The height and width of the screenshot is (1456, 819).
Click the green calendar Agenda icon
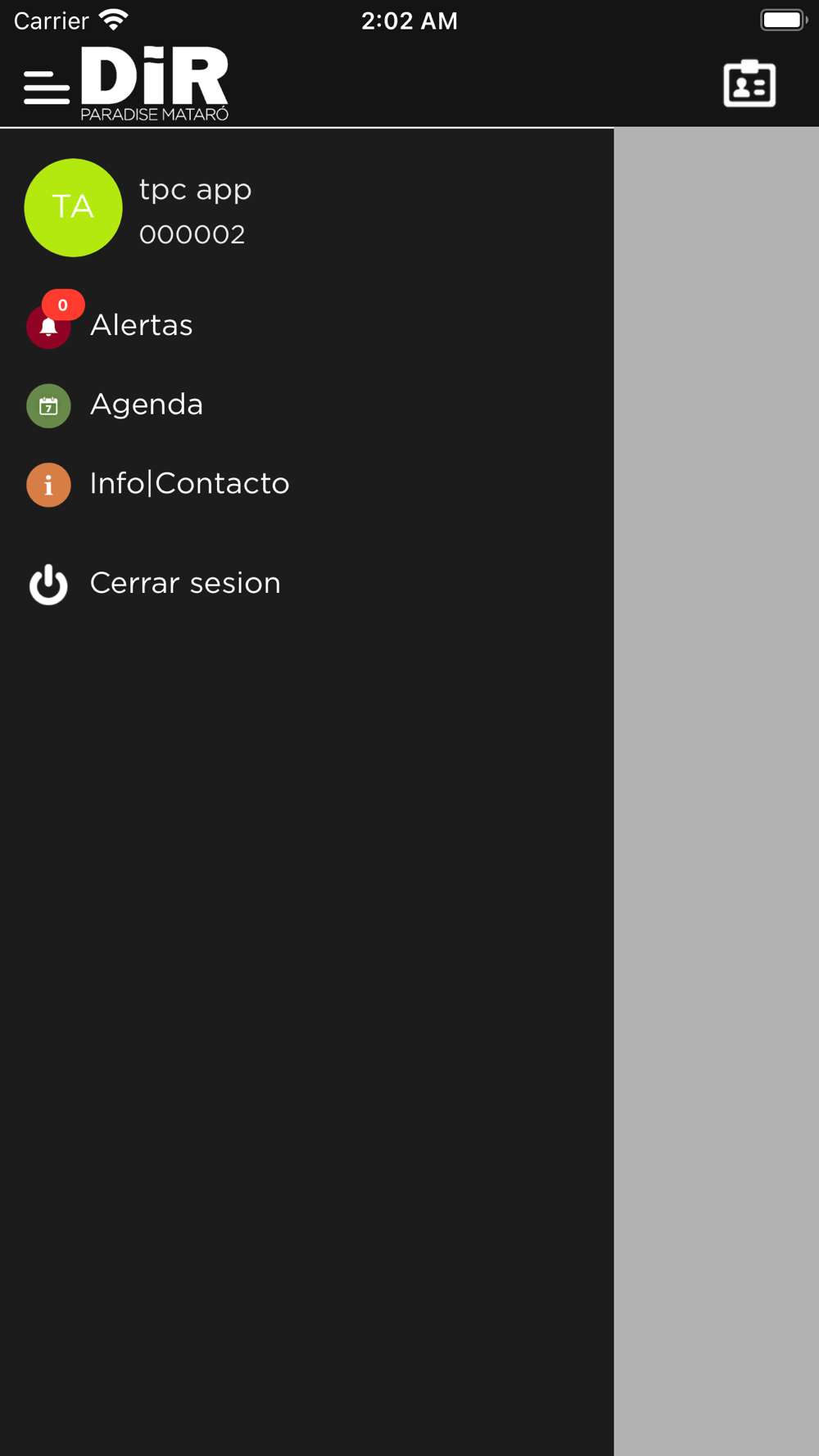coord(48,405)
